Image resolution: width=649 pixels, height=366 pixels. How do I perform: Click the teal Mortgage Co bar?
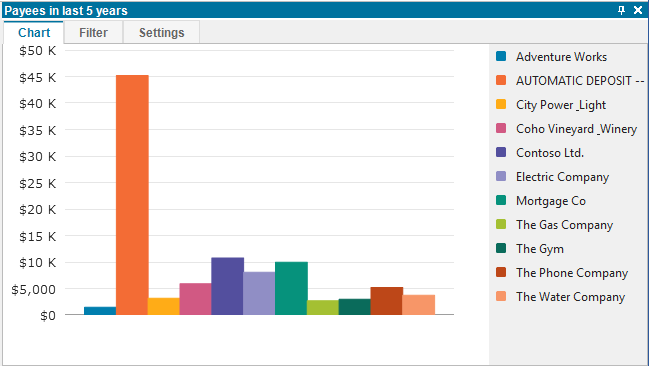291,288
